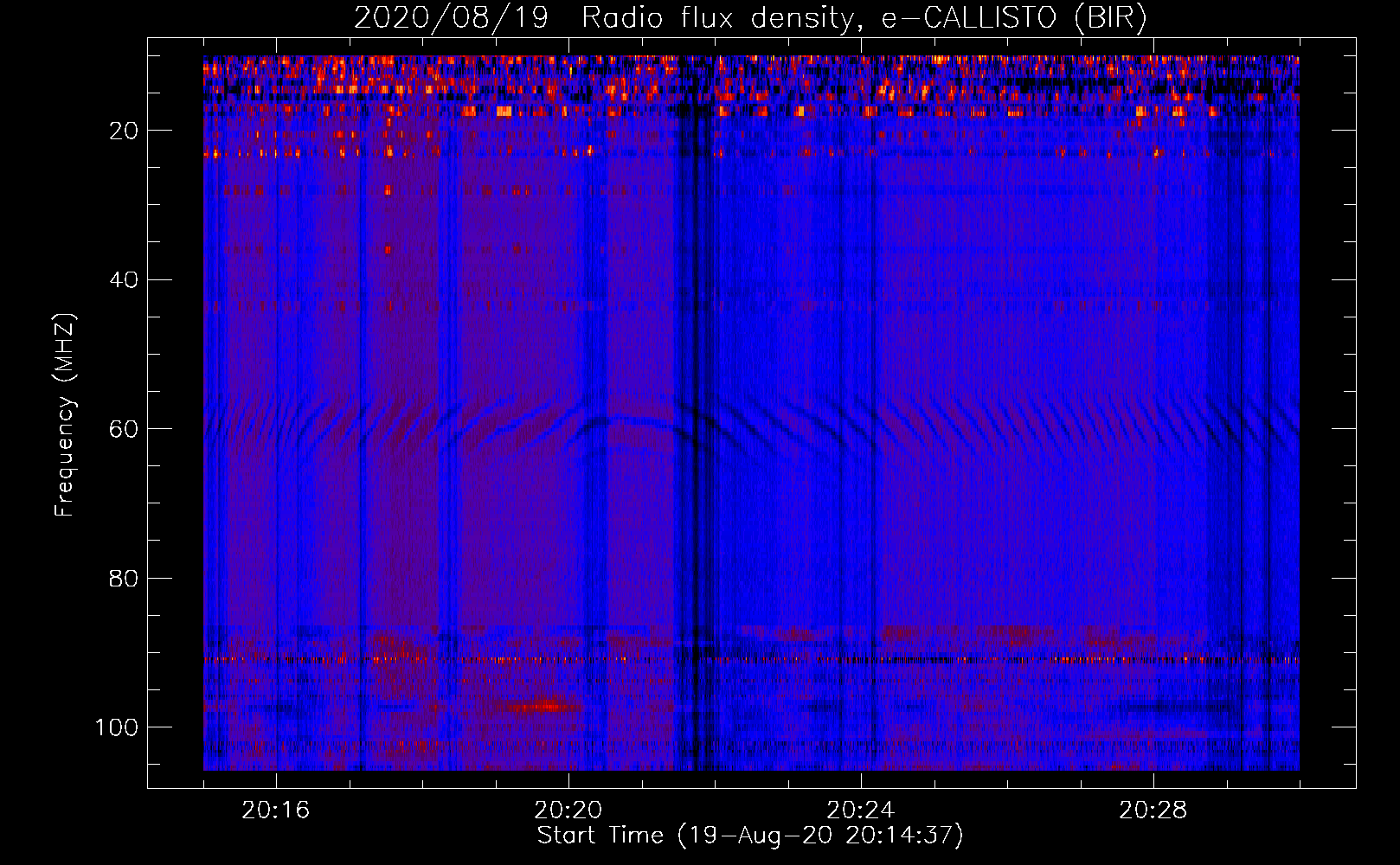Image resolution: width=1400 pixels, height=865 pixels.
Task: Click the 20:24 time tick label
Action: (861, 810)
